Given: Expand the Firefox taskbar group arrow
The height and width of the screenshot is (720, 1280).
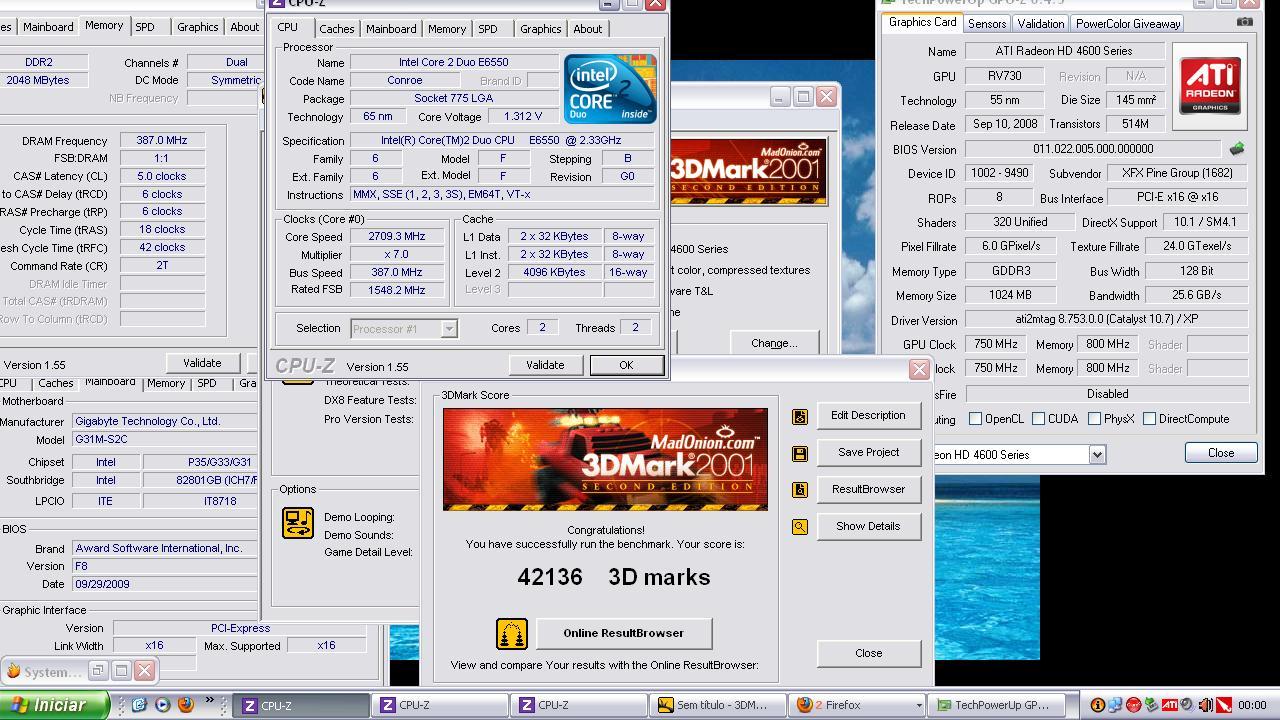Looking at the screenshot, I should click(x=919, y=705).
